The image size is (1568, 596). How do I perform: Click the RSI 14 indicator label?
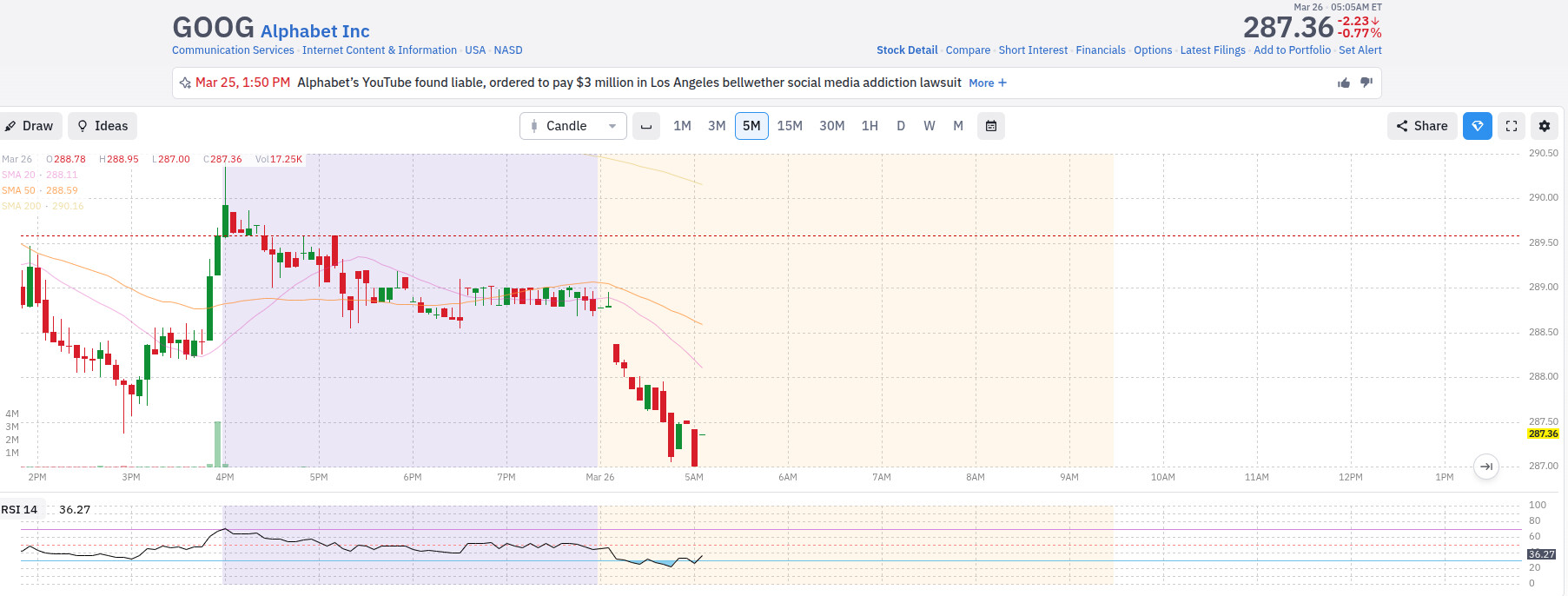click(19, 510)
